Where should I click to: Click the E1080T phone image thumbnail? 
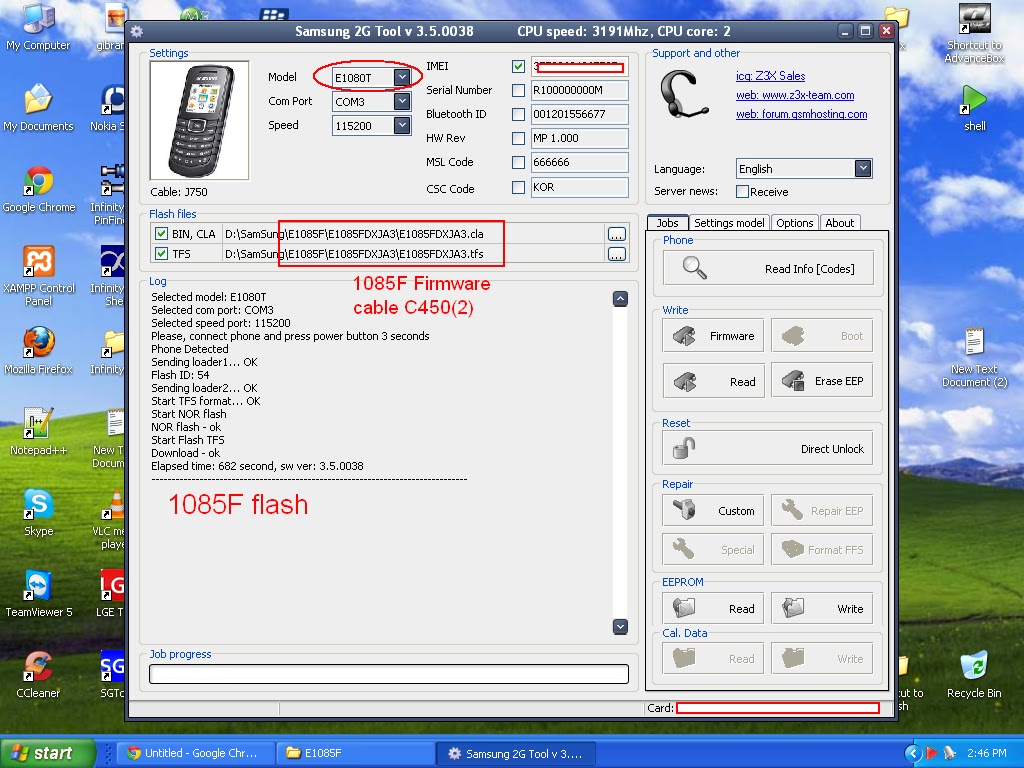pyautogui.click(x=199, y=121)
